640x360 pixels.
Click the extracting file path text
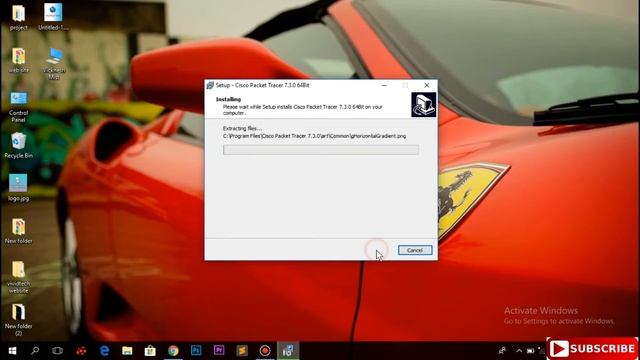point(314,136)
